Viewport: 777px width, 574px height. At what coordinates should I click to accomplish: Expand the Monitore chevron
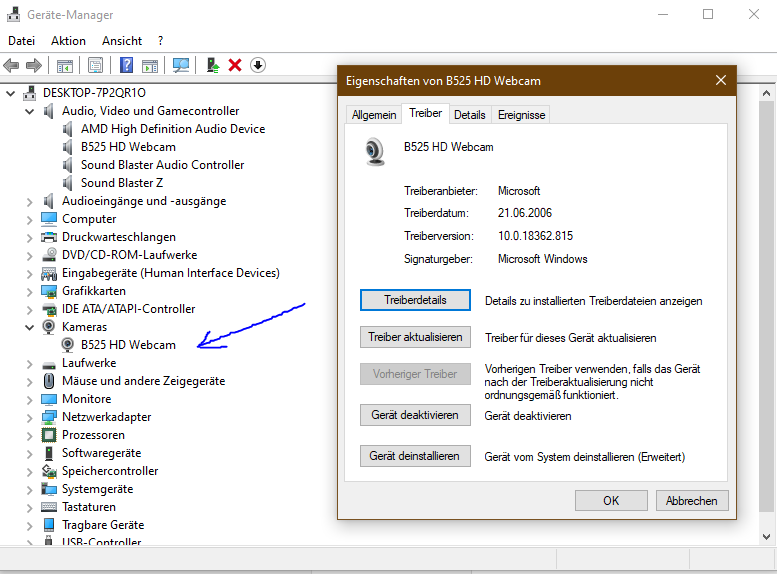tap(30, 400)
